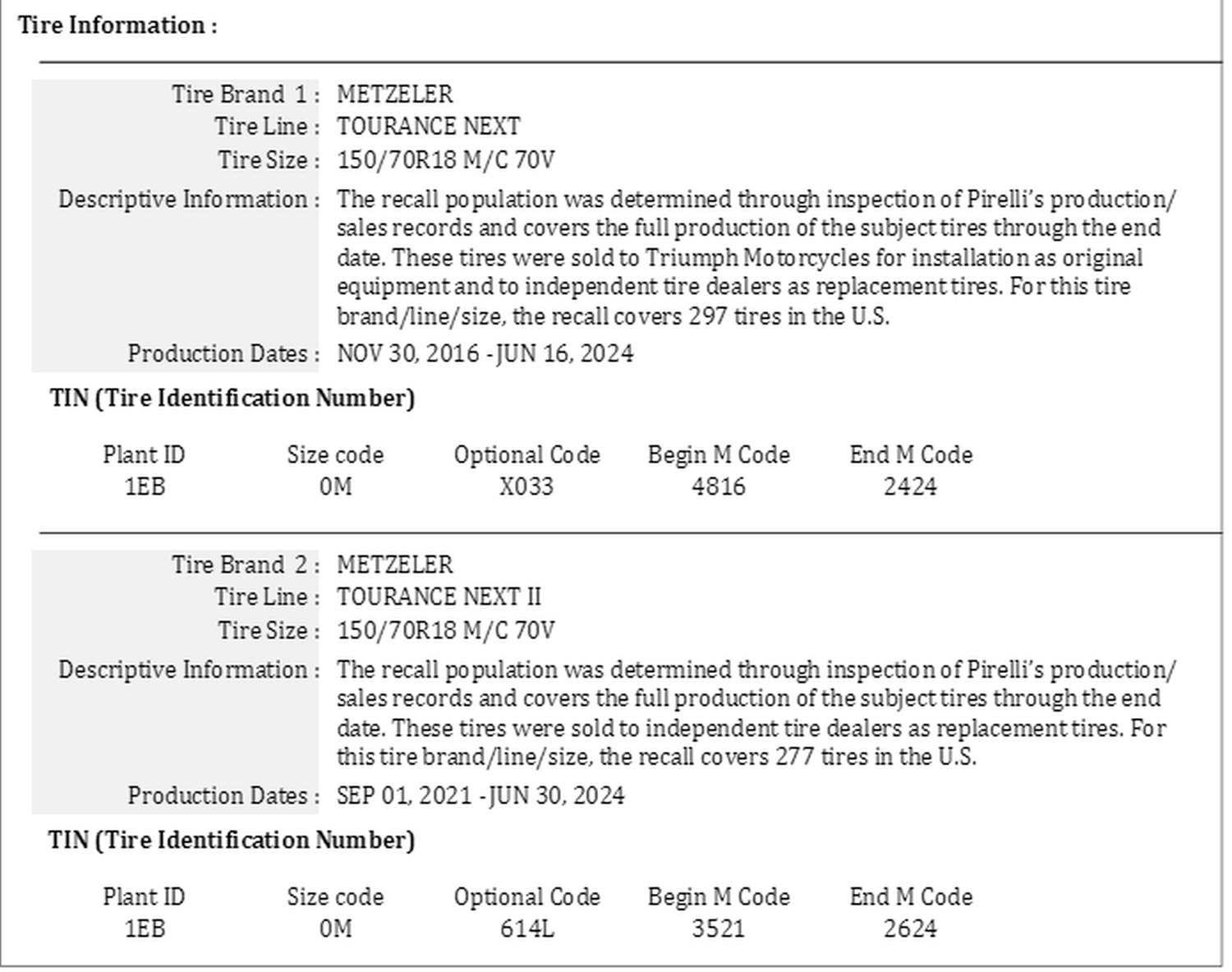Click the 614L optional code value
The width and height of the screenshot is (1232, 972).
pos(526,928)
